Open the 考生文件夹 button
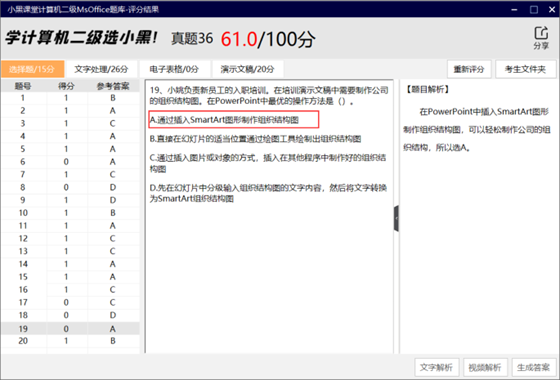 525,69
